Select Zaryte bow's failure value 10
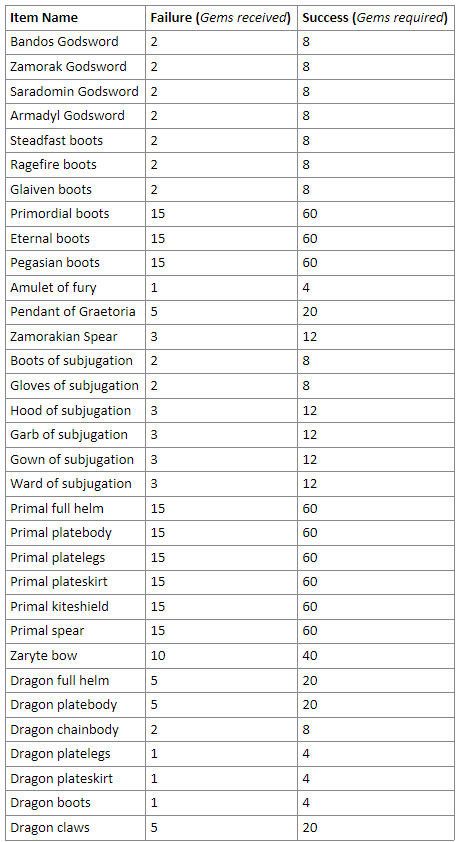Screen dimensions: 461x842 coord(158,656)
